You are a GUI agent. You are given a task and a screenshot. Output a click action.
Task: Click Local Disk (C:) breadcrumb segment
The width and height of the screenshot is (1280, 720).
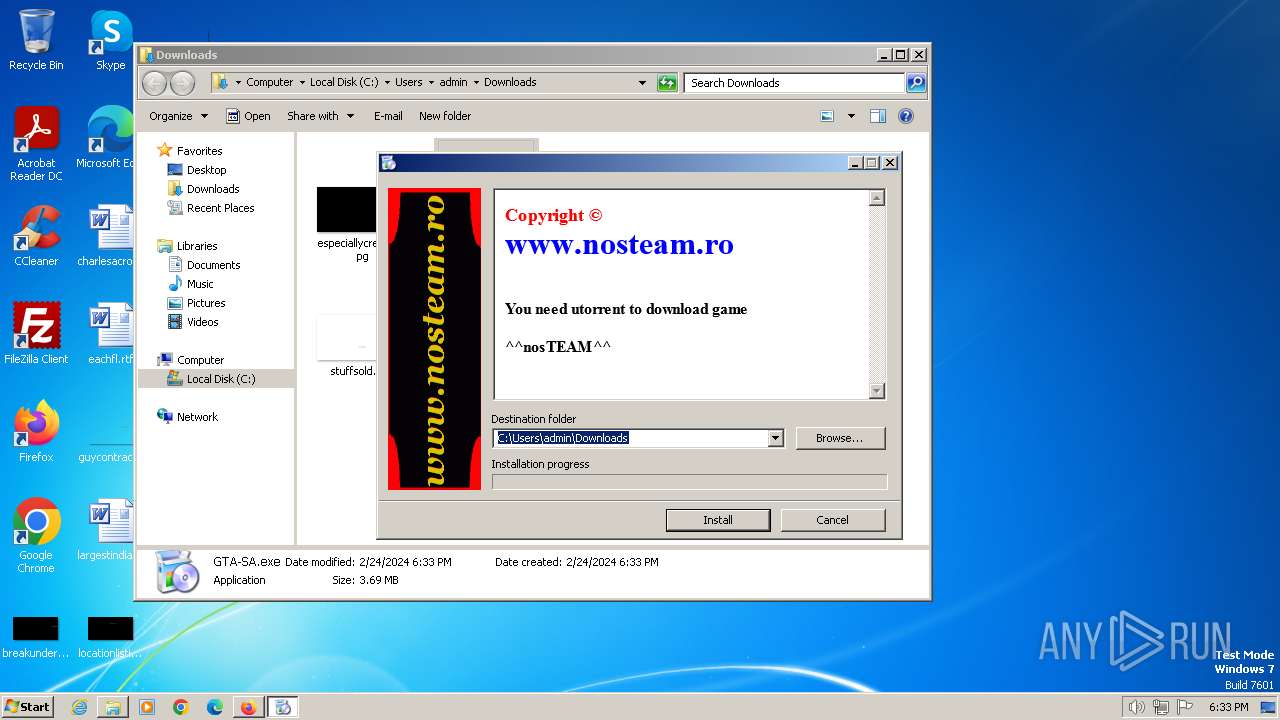[x=344, y=83]
